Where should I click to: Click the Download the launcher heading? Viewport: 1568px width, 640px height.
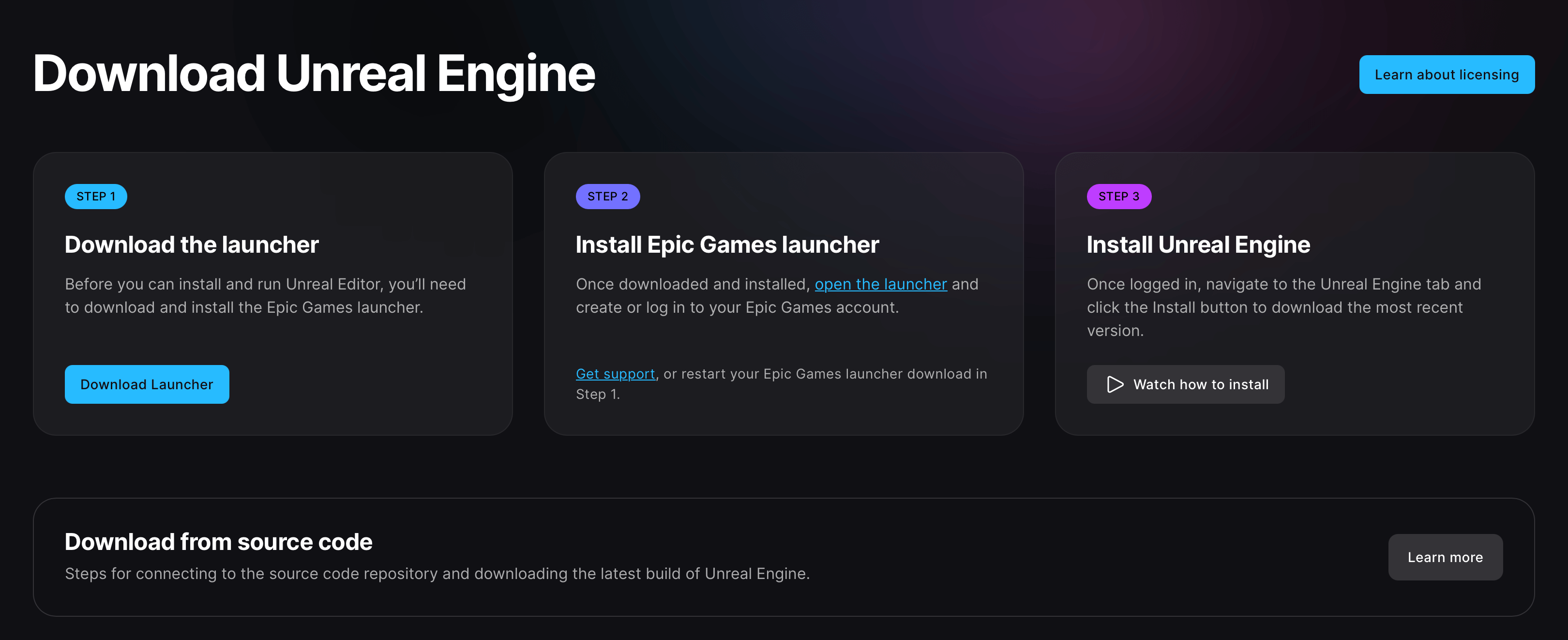tap(192, 245)
